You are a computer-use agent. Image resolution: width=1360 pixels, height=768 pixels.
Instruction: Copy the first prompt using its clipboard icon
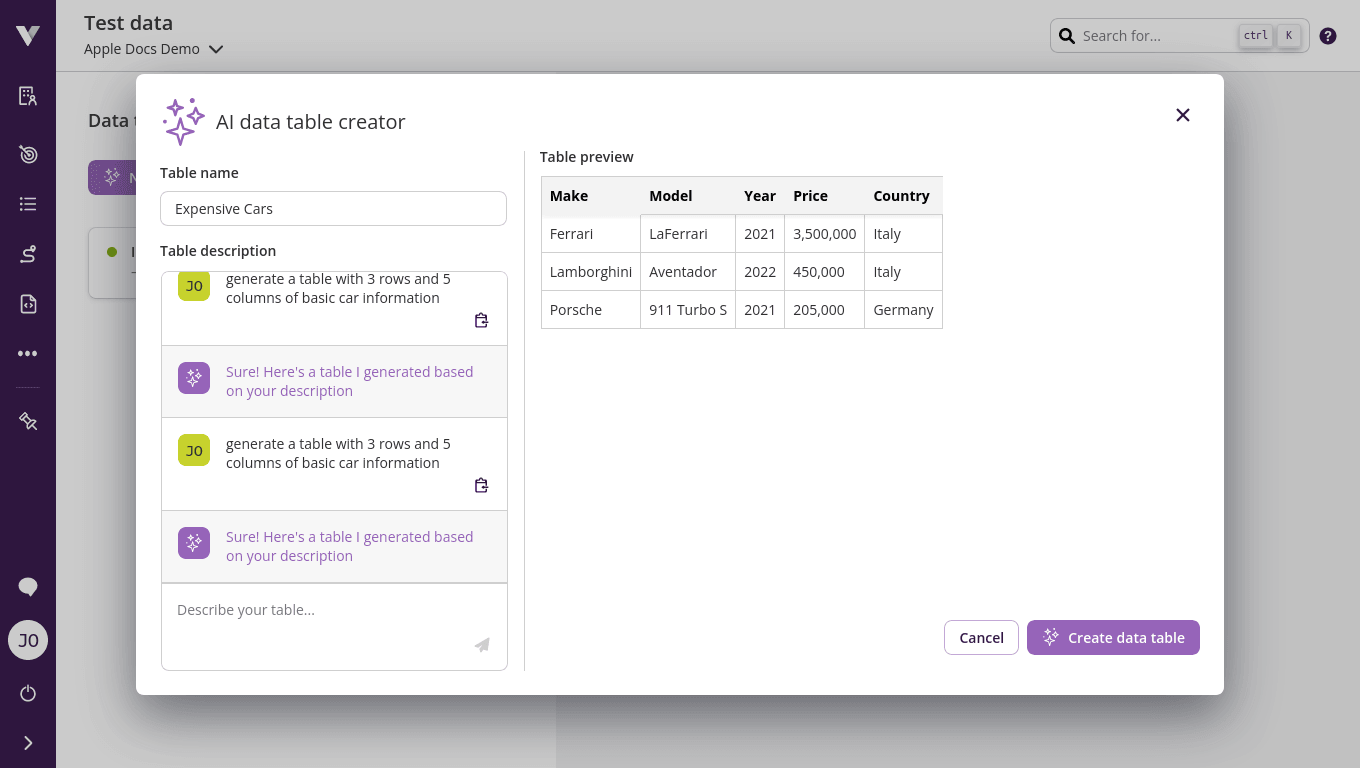tap(481, 320)
